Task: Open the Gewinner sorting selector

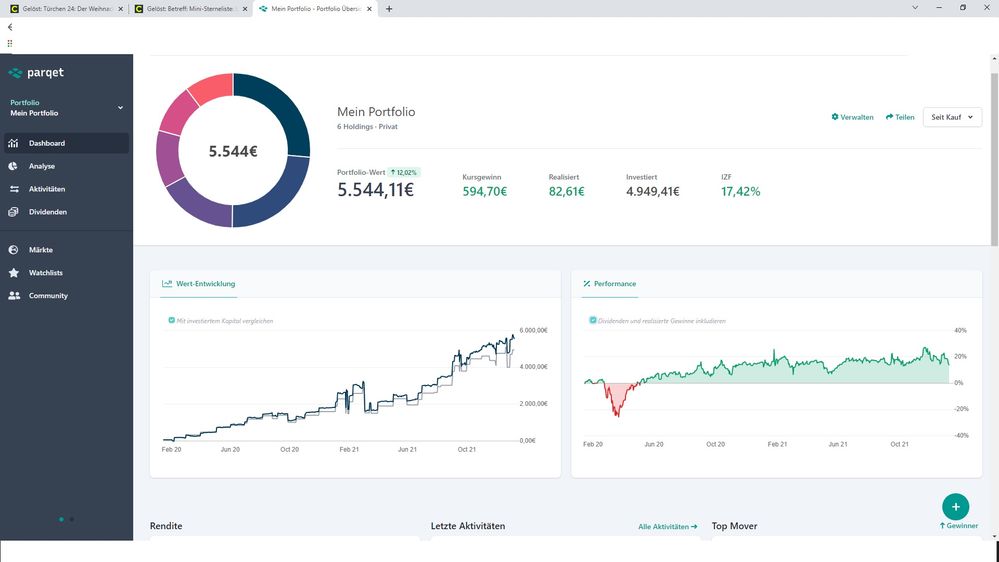Action: pyautogui.click(x=959, y=526)
